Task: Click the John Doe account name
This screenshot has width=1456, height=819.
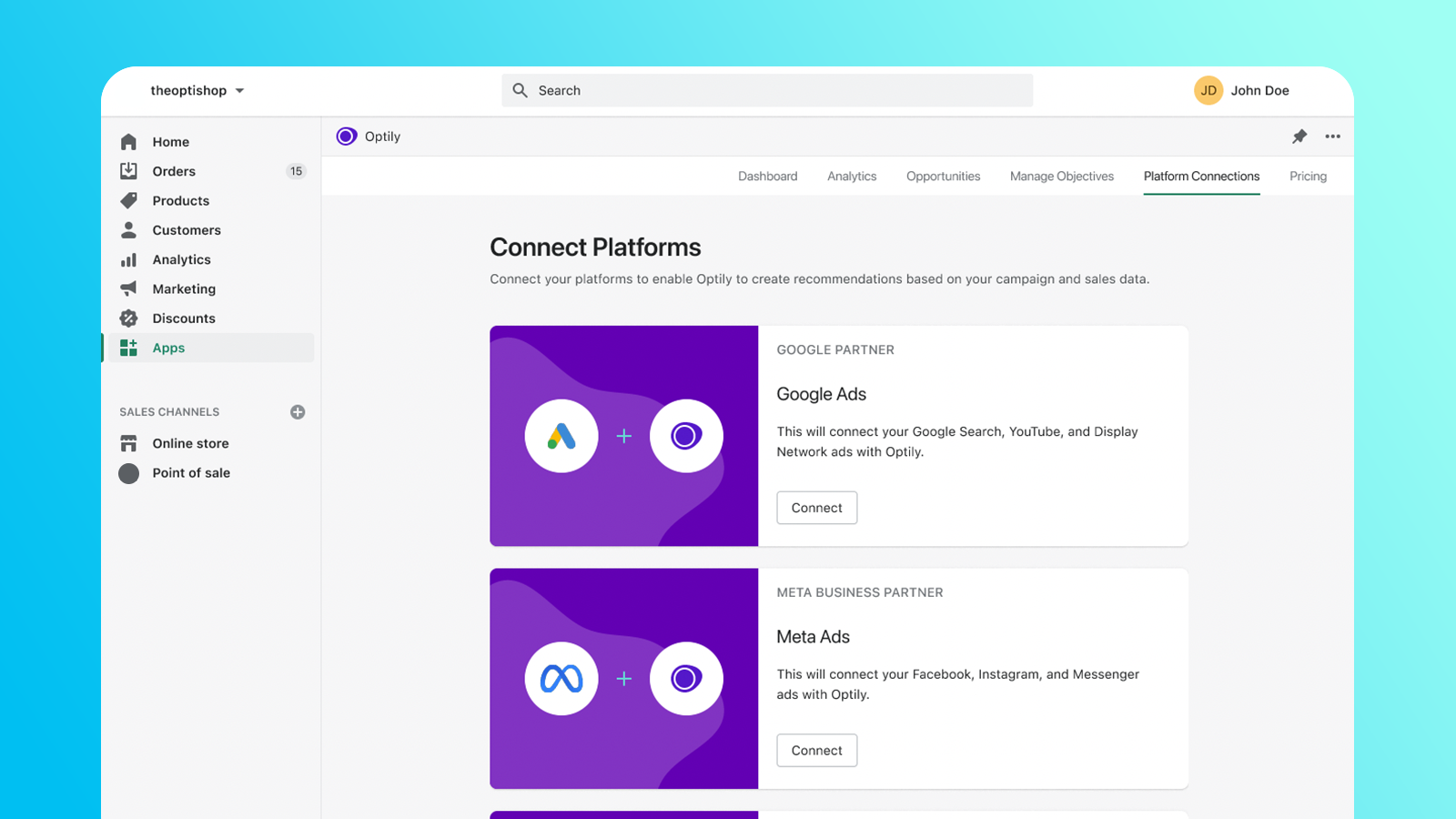Action: pos(1259,90)
